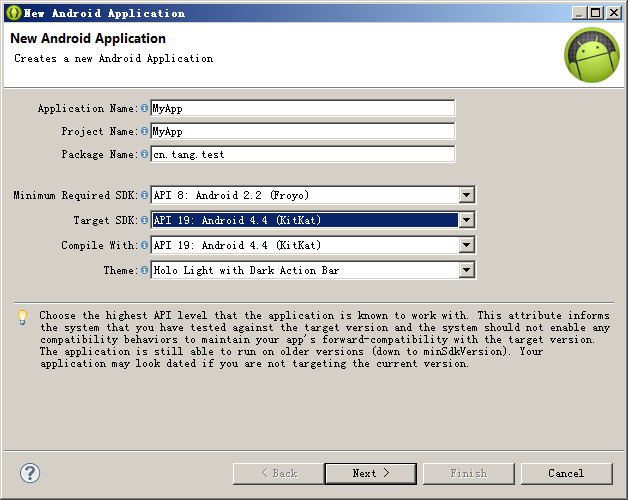The width and height of the screenshot is (628, 500).
Task: Click the info icon beside Project Name
Action: click(x=145, y=131)
